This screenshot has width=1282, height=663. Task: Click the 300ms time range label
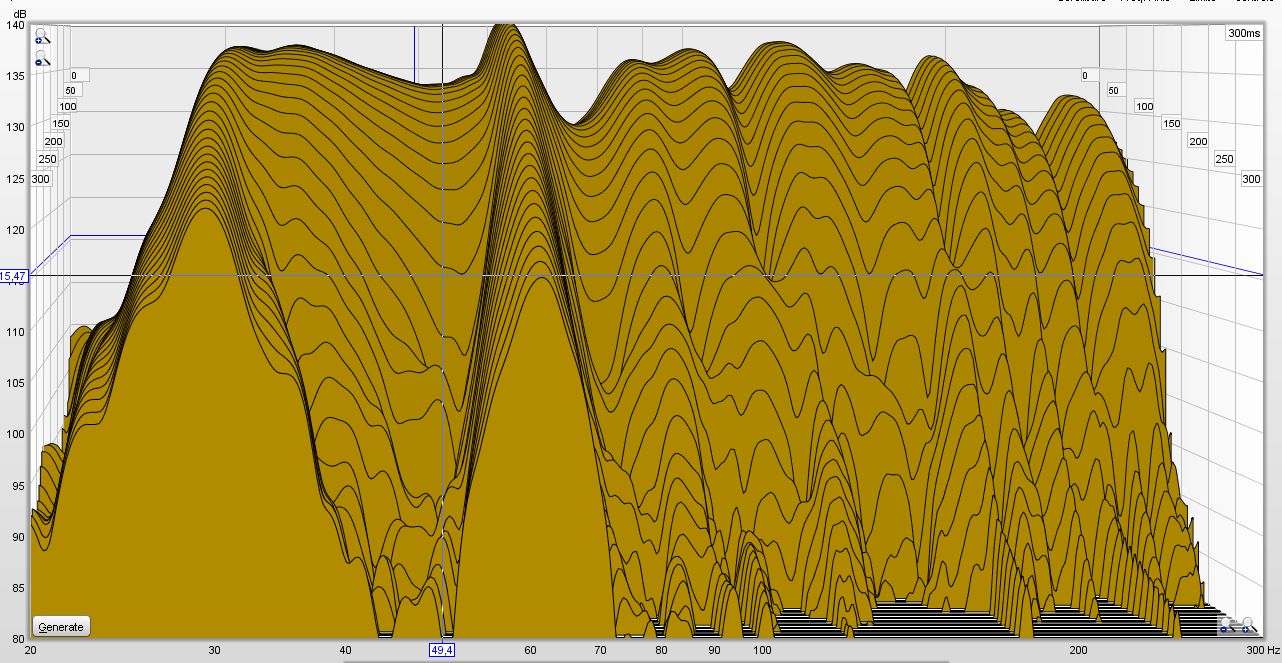pyautogui.click(x=1244, y=33)
